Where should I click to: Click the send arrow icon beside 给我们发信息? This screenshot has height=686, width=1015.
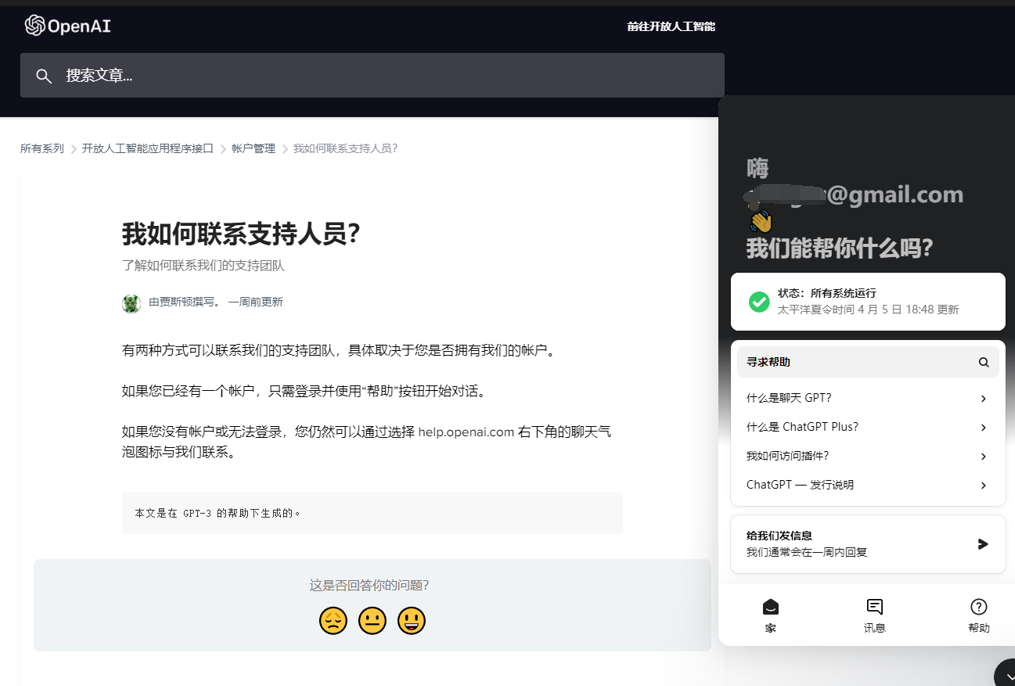pyautogui.click(x=983, y=544)
